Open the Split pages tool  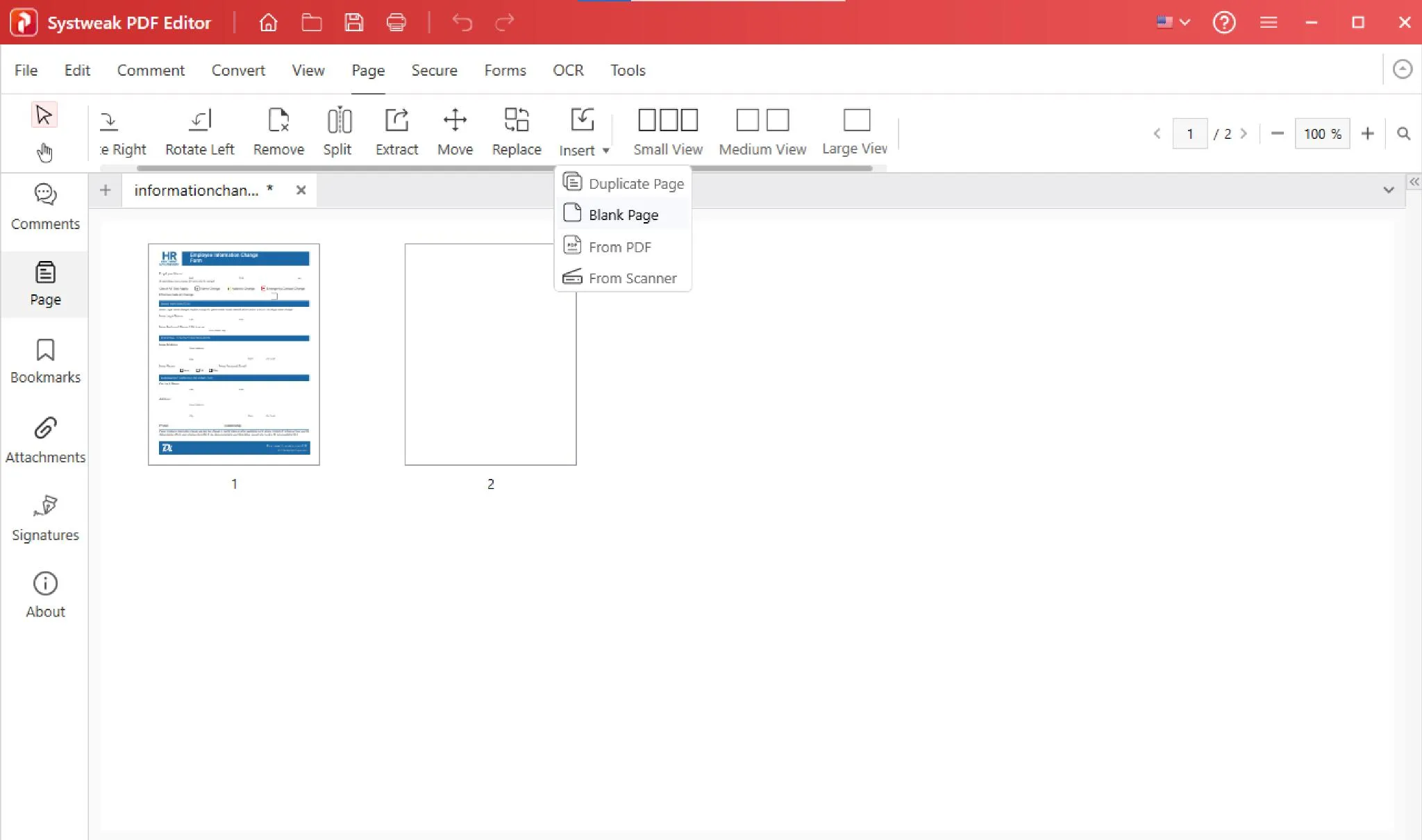click(338, 131)
